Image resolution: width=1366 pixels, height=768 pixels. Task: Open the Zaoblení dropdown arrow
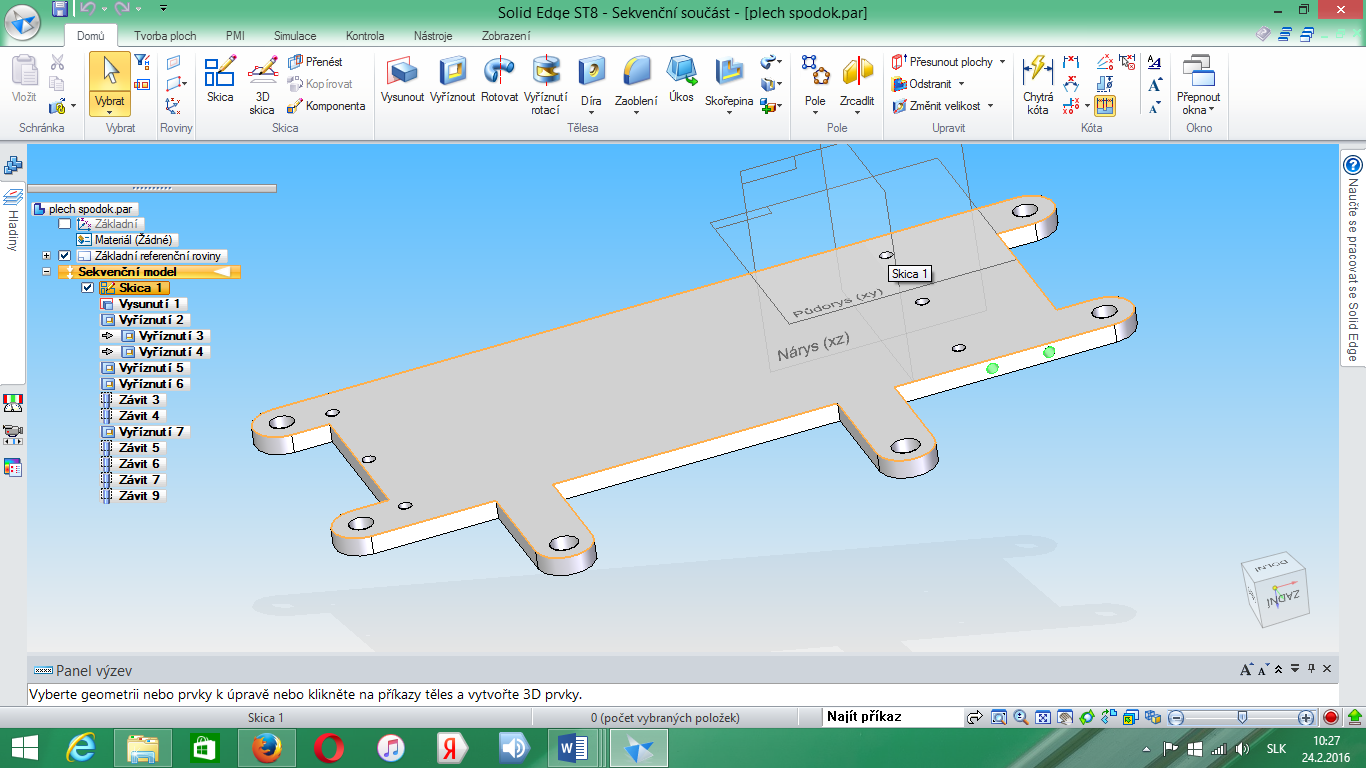tap(636, 112)
